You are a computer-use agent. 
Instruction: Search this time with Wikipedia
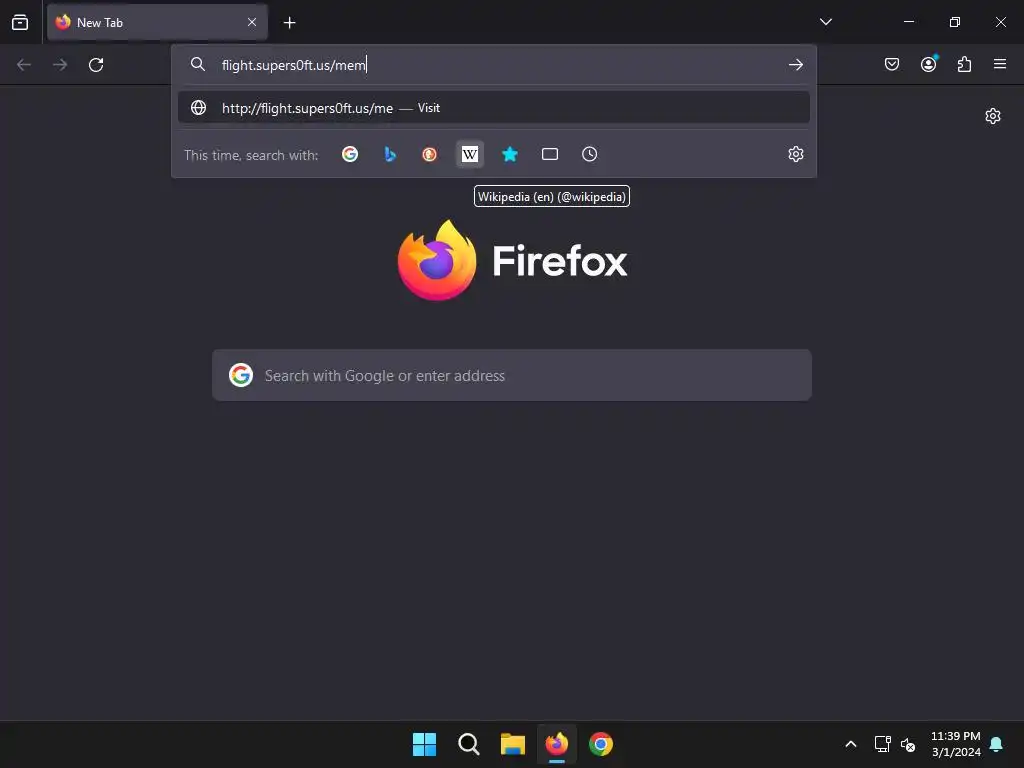point(470,154)
